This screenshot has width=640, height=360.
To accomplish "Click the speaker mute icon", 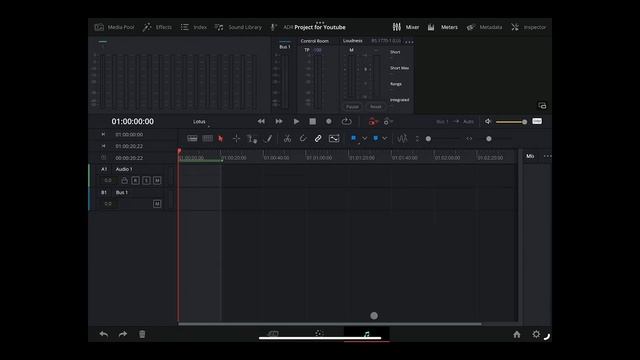I will (x=488, y=122).
